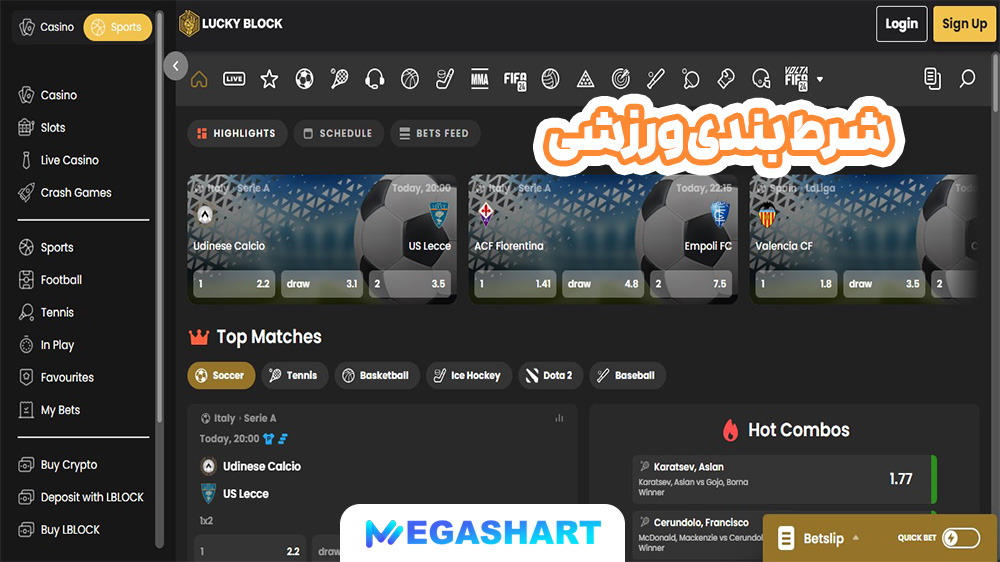
Task: Open the LIVE events icon
Action: (234, 79)
